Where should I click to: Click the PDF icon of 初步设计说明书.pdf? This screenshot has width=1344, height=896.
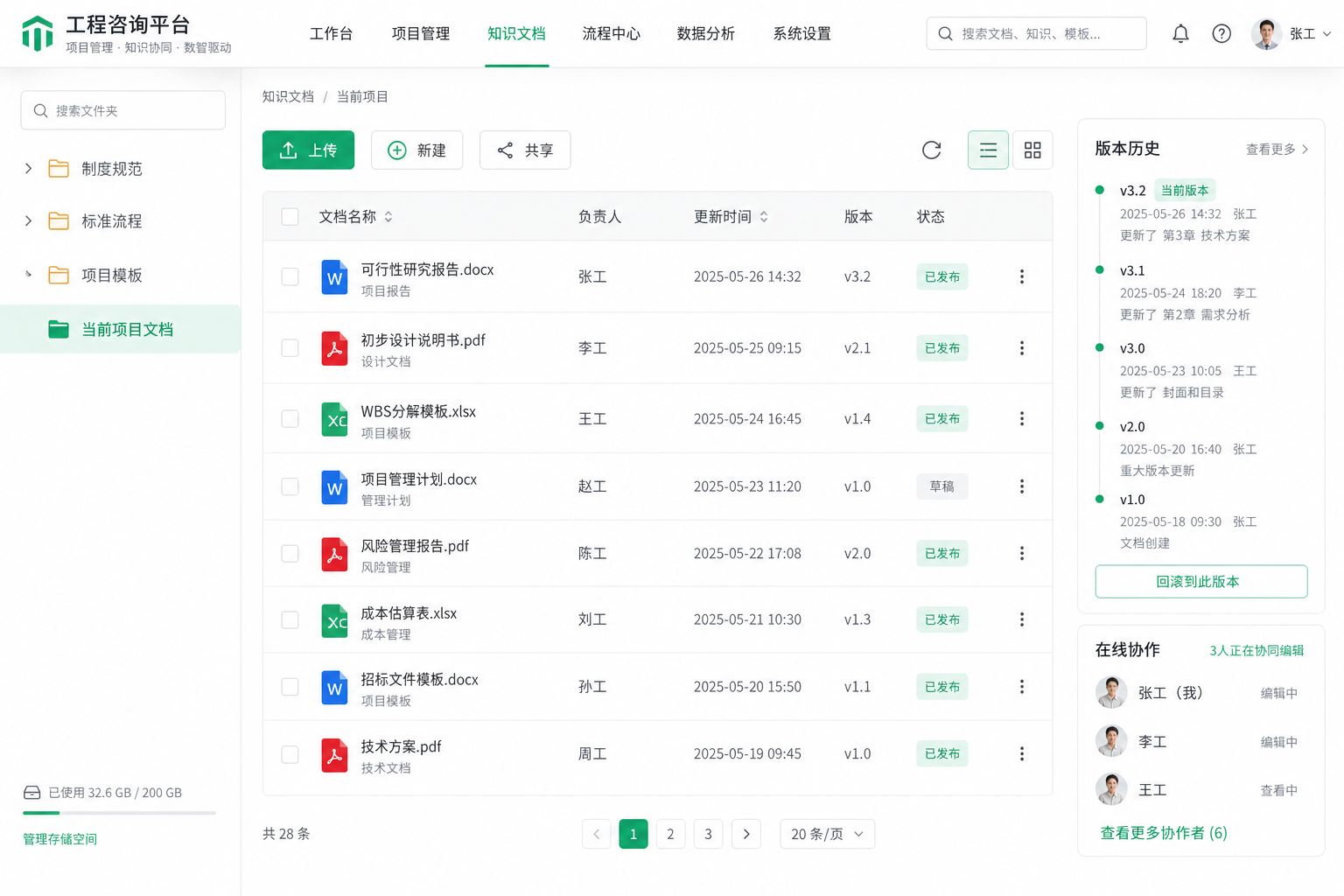(334, 348)
